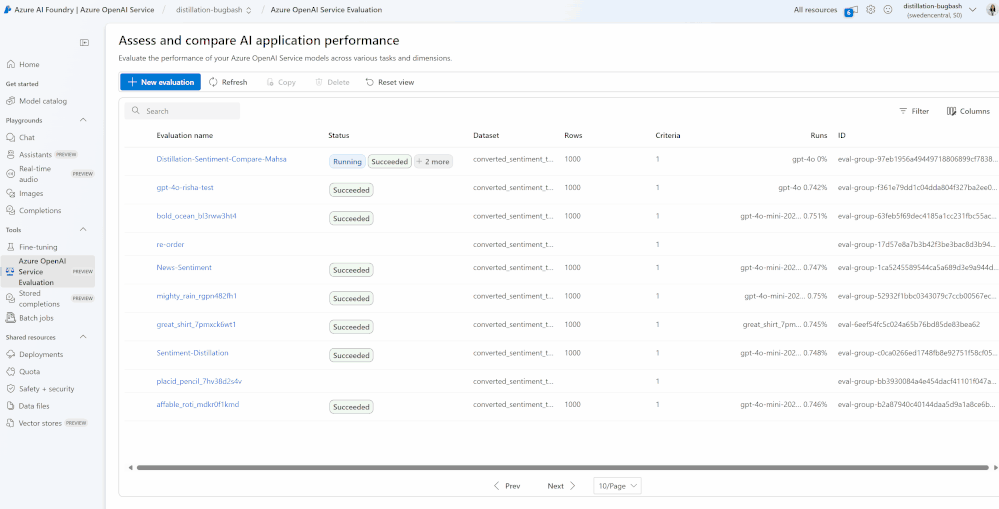Click the Refresh icon in the toolbar
The image size is (999, 509).
(x=214, y=82)
